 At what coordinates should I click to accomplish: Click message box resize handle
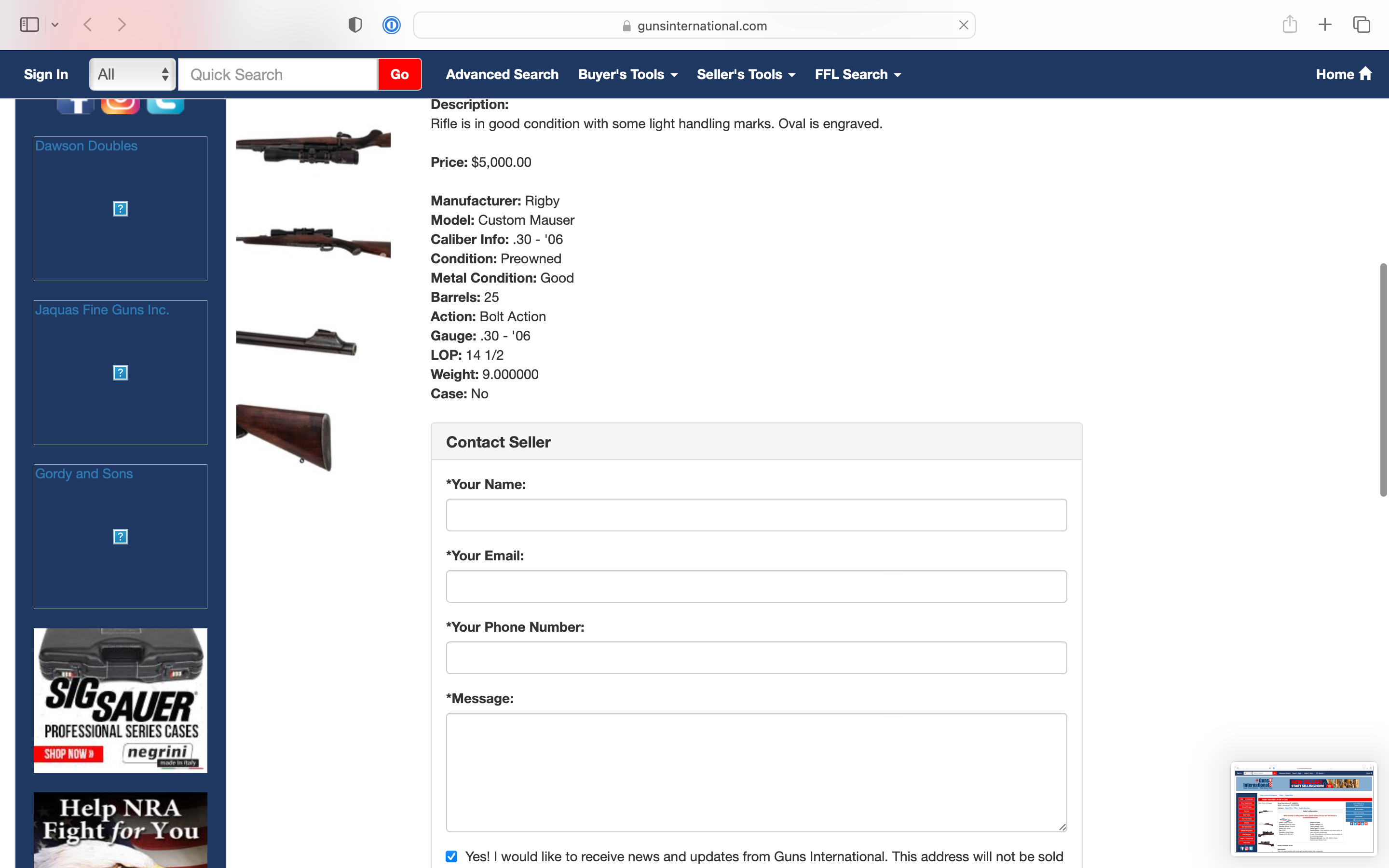point(1062,827)
